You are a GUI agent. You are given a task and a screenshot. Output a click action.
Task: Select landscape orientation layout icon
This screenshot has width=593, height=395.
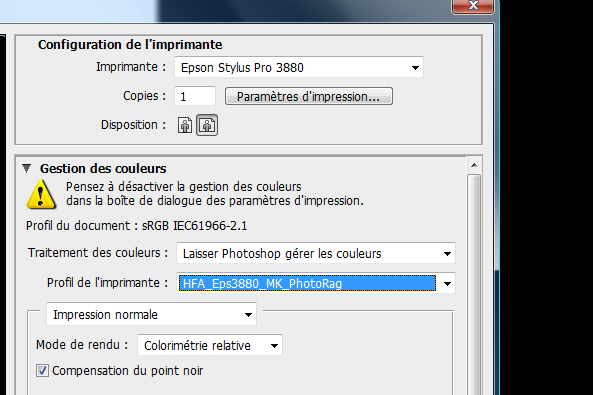click(207, 125)
